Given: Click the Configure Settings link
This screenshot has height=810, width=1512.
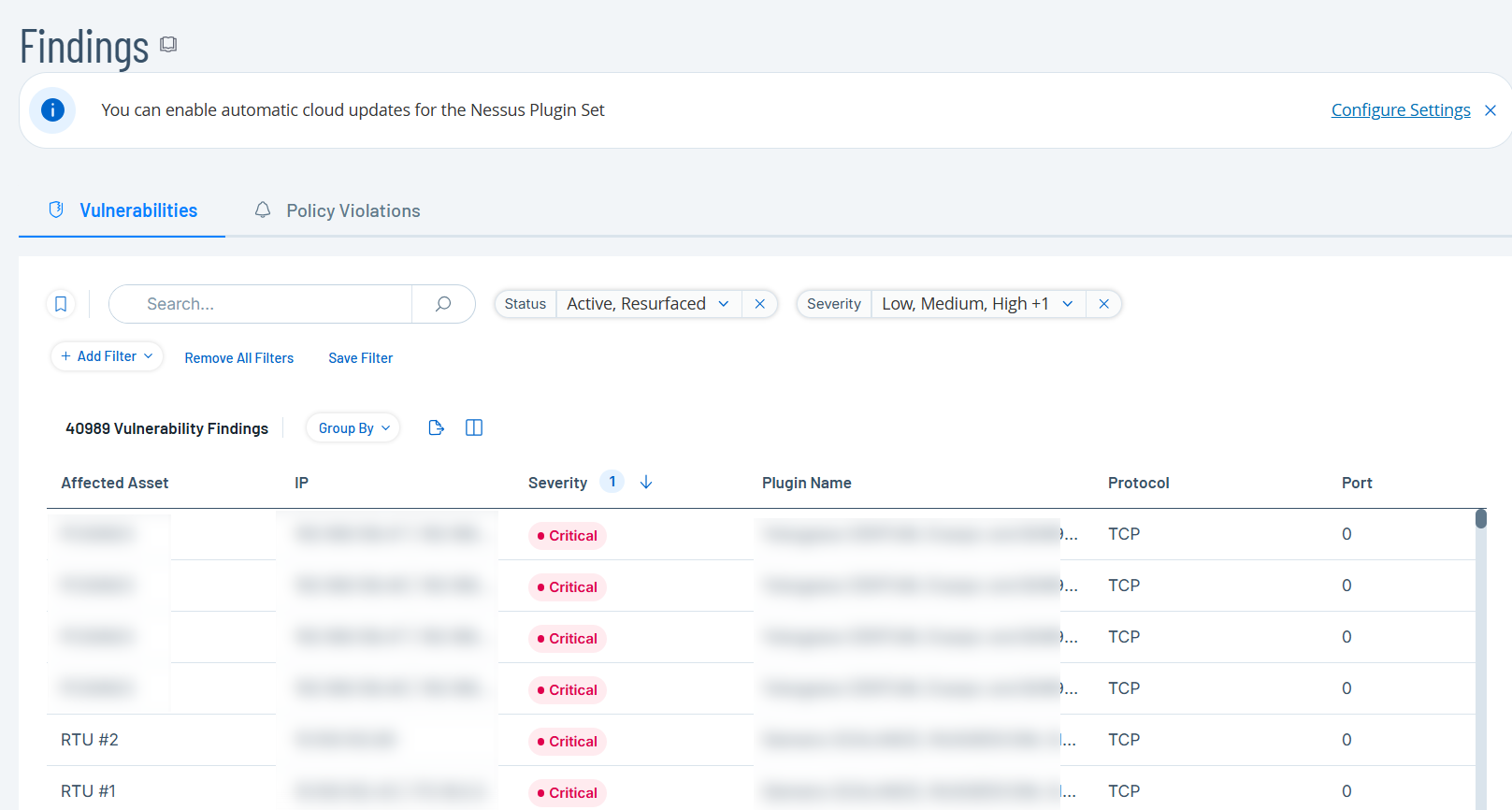Looking at the screenshot, I should click(x=1400, y=110).
